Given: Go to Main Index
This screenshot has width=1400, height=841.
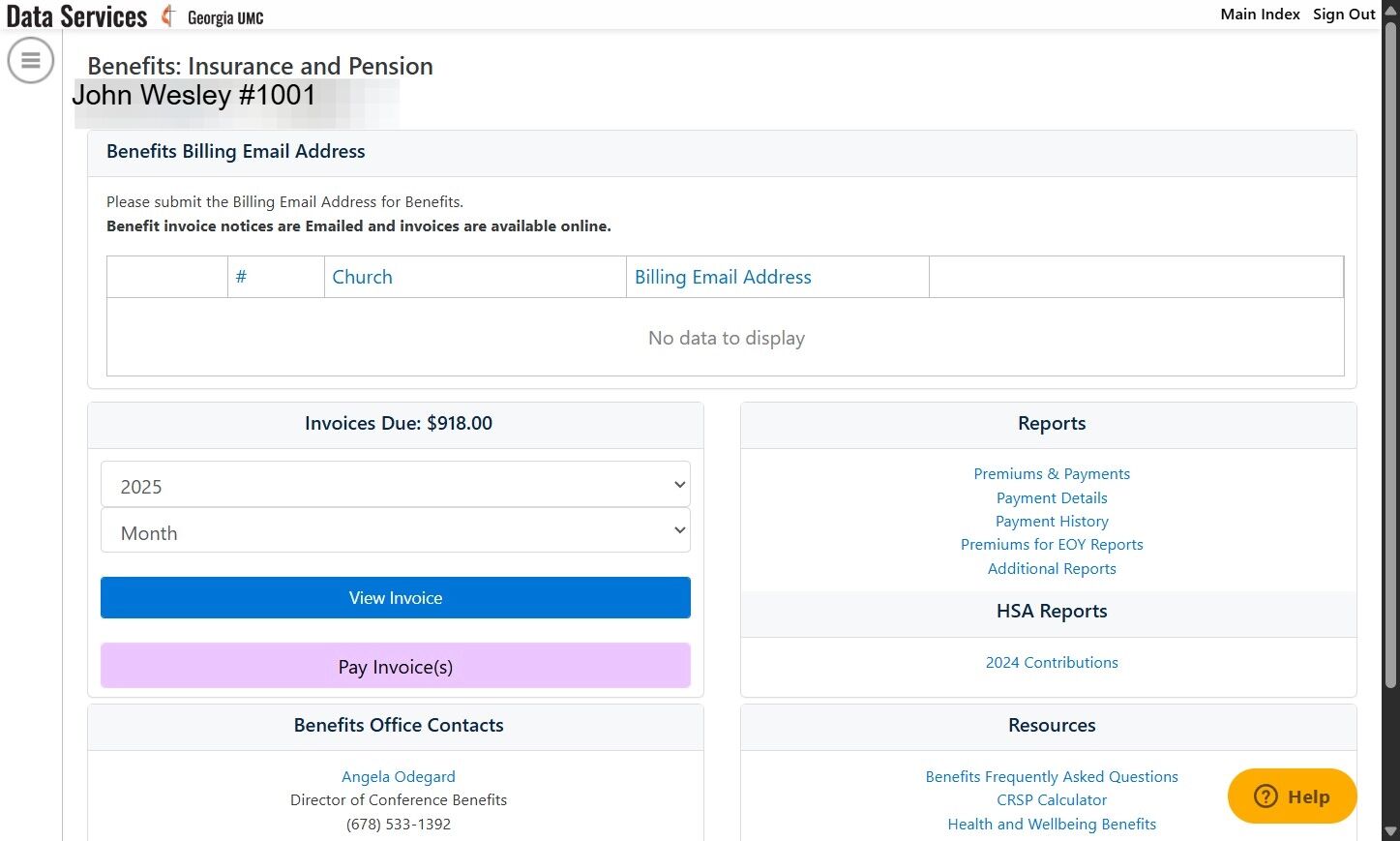Looking at the screenshot, I should [x=1260, y=14].
